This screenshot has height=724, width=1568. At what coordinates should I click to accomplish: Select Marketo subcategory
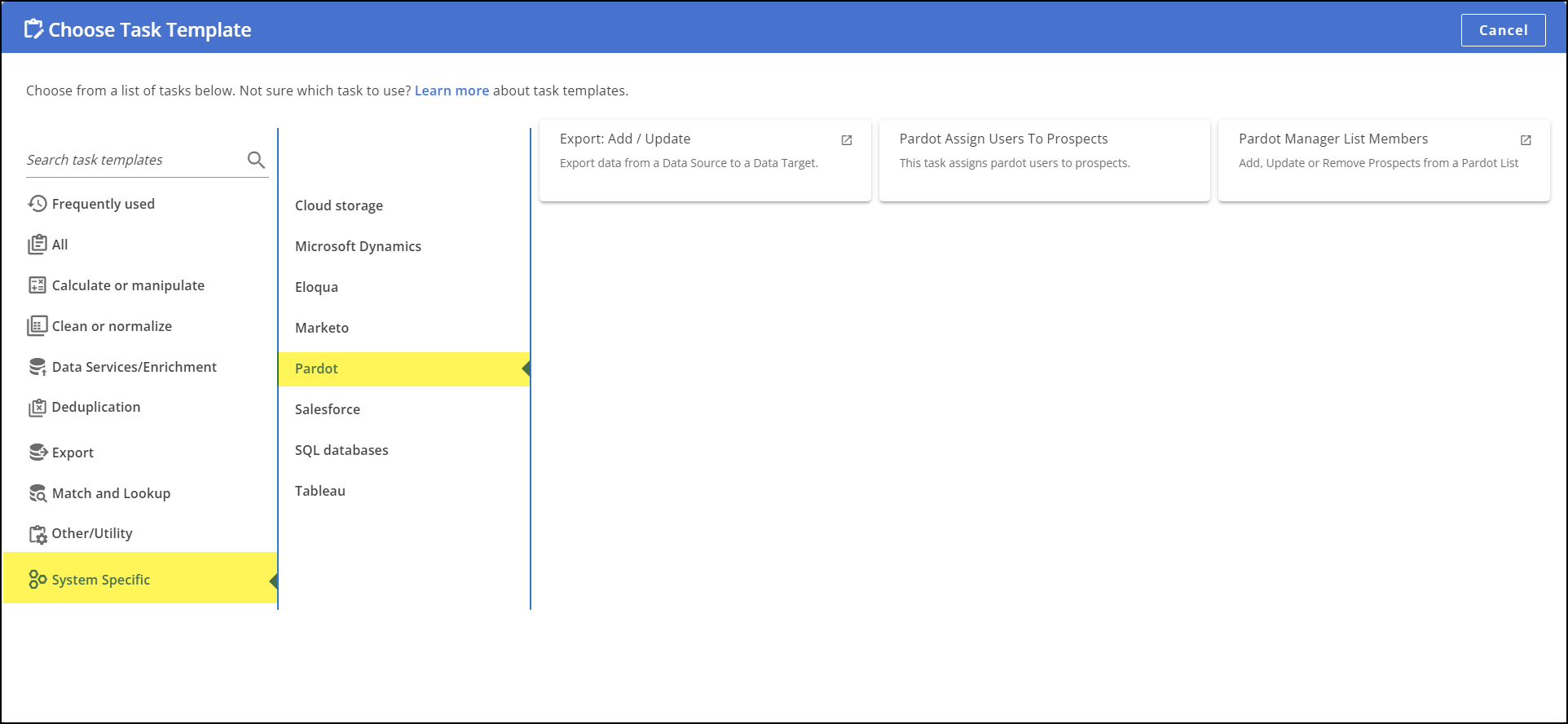tap(322, 328)
